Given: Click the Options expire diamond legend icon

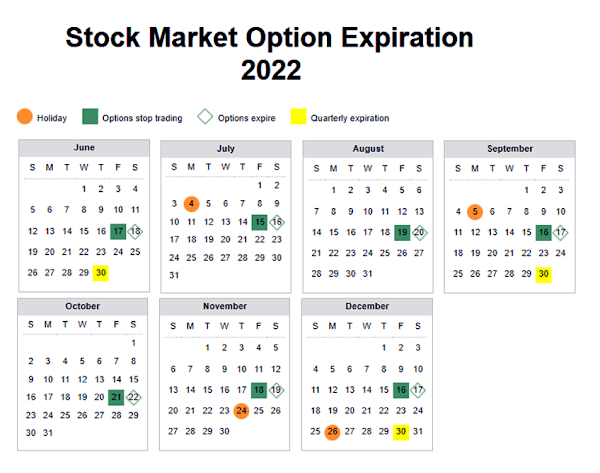Looking at the screenshot, I should pyautogui.click(x=204, y=117).
